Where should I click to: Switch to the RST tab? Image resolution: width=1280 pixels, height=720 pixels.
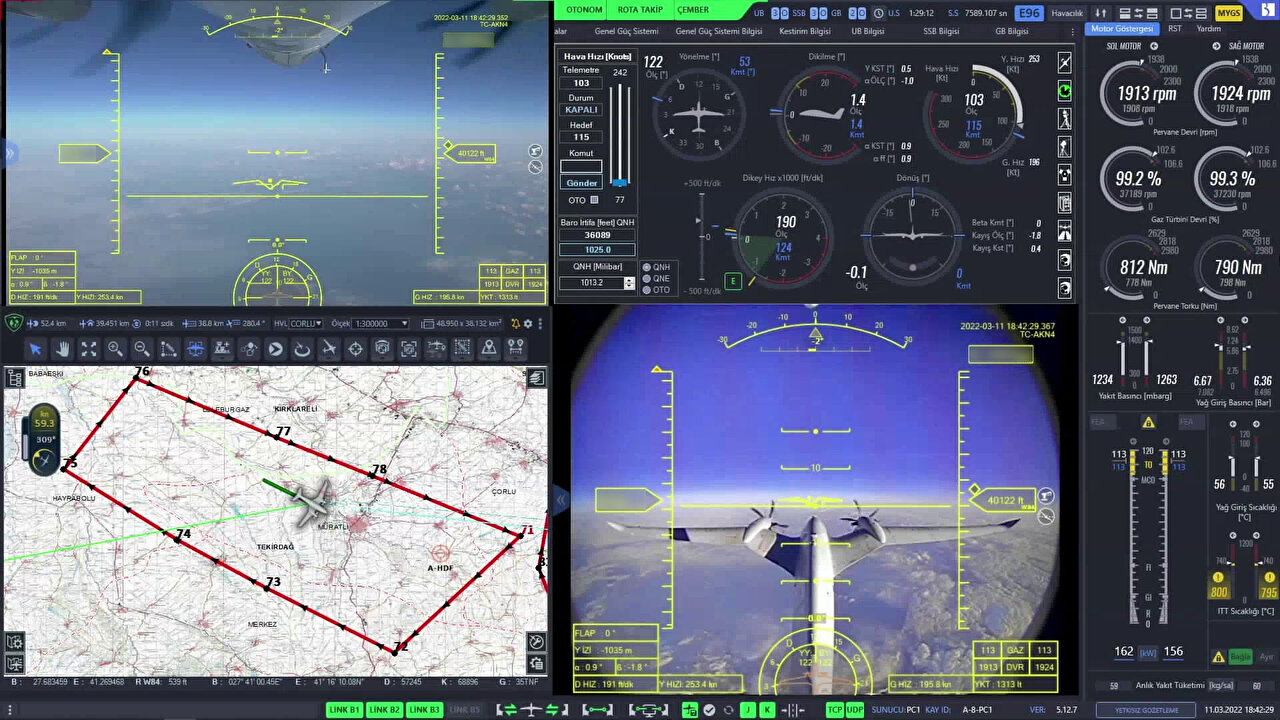(1174, 29)
